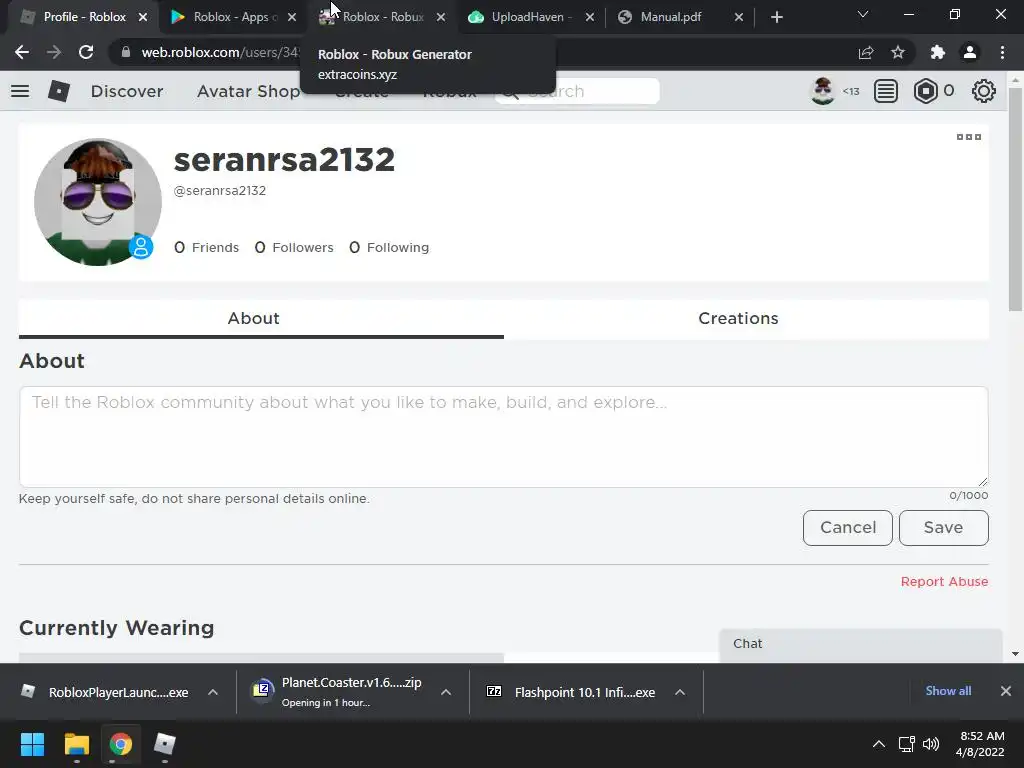Open the Chrome extensions puzzle icon
This screenshot has width=1024, height=768.
click(x=938, y=52)
